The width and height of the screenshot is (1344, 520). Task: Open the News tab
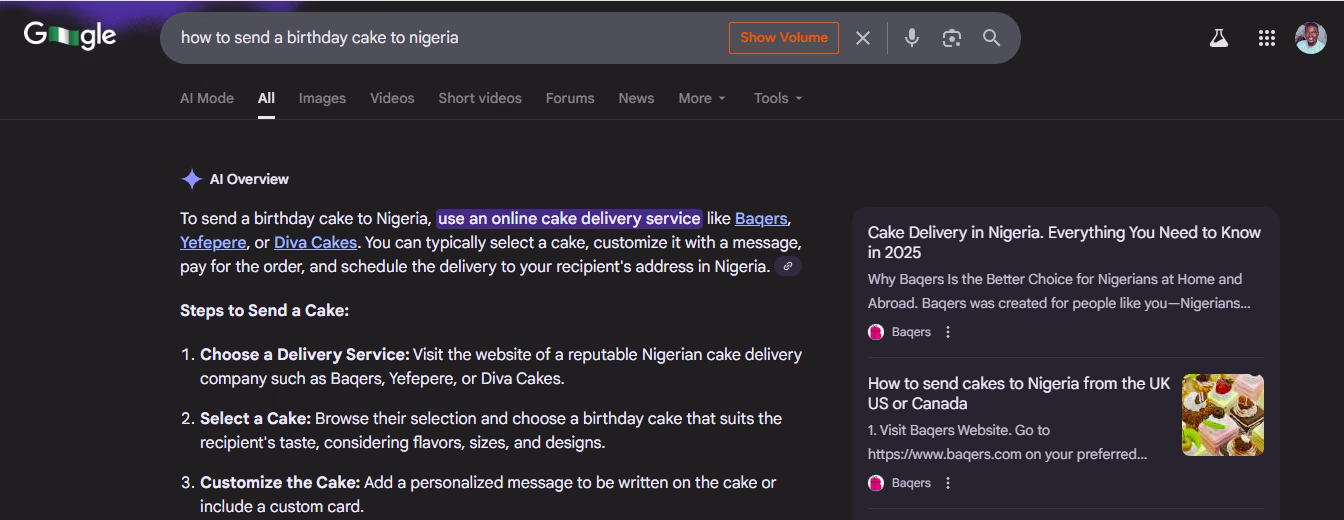pyautogui.click(x=636, y=98)
